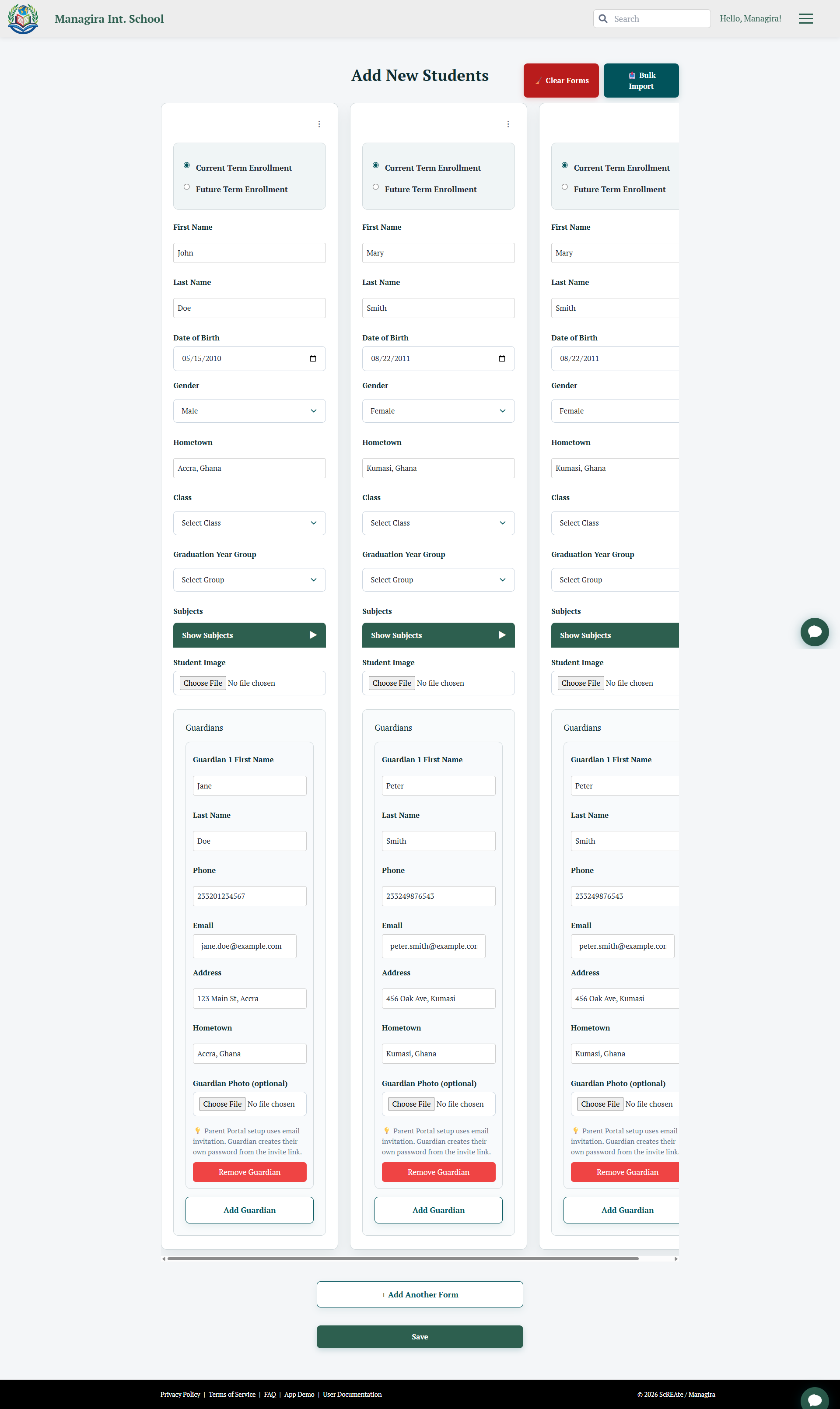The height and width of the screenshot is (1409, 840).
Task: Open second form's three-dot options menu
Action: click(508, 124)
